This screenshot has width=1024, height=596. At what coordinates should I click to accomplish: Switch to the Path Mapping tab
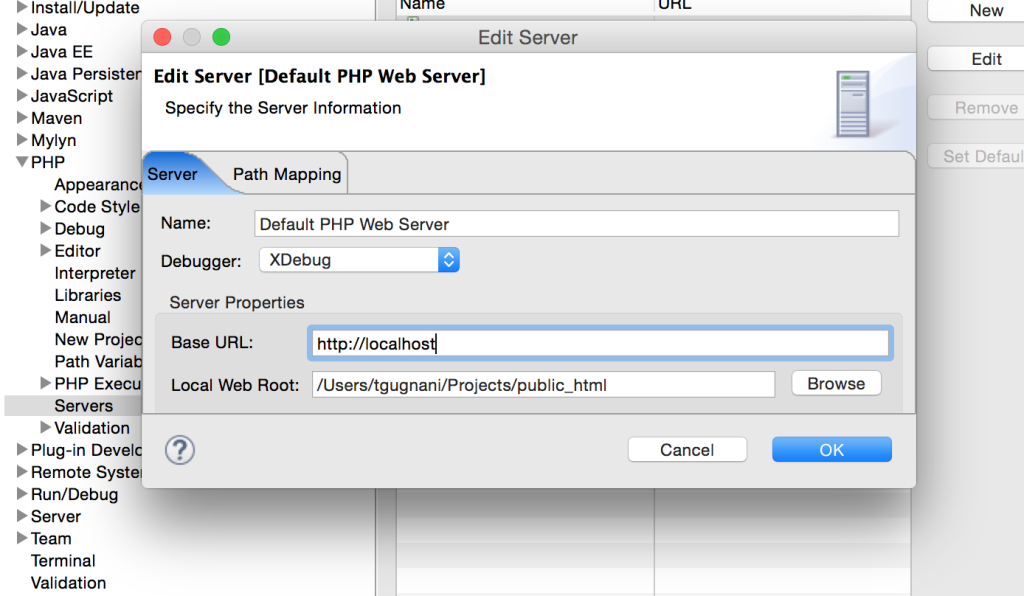287,174
